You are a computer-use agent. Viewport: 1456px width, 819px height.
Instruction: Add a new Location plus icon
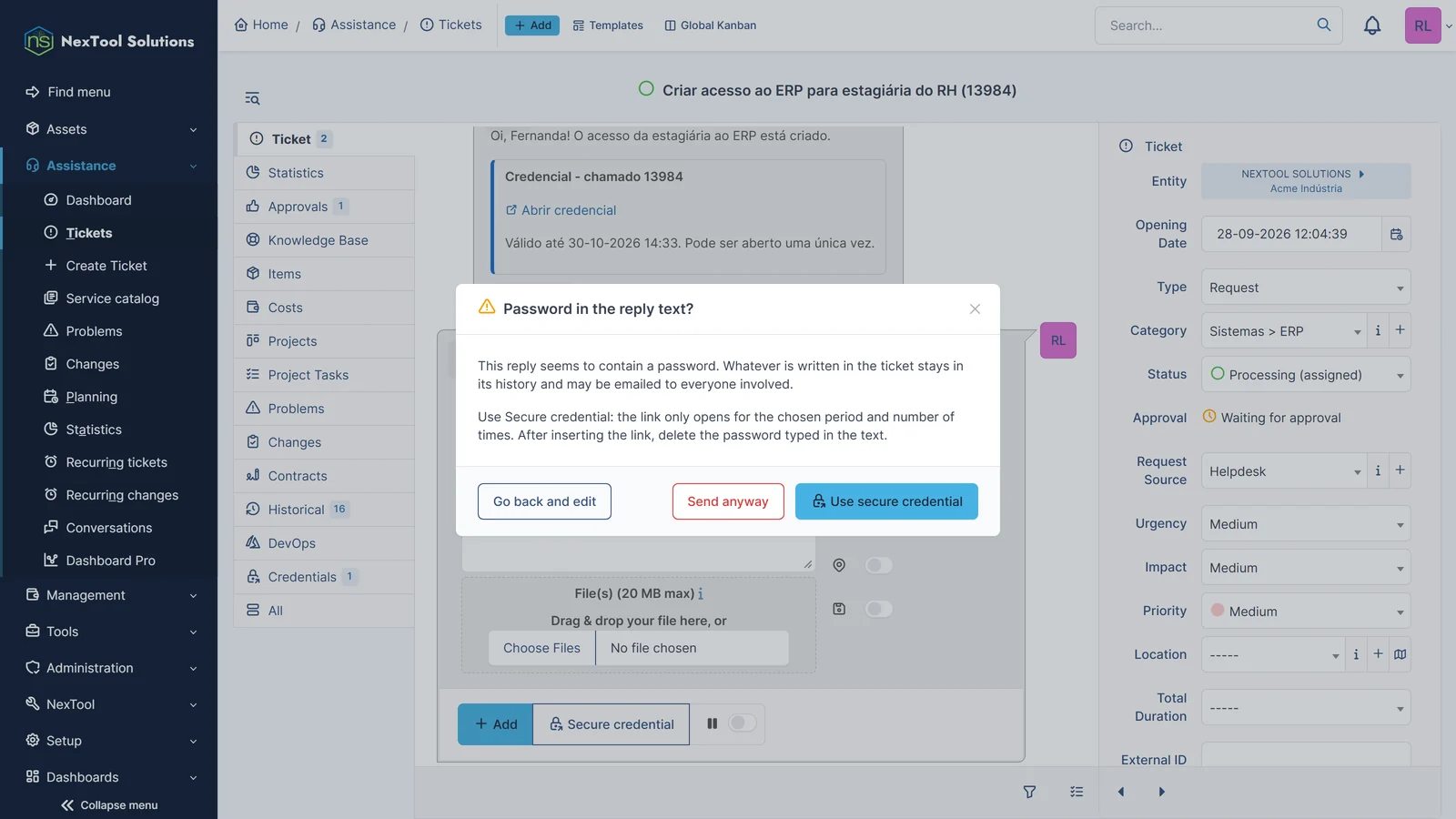tap(1378, 654)
